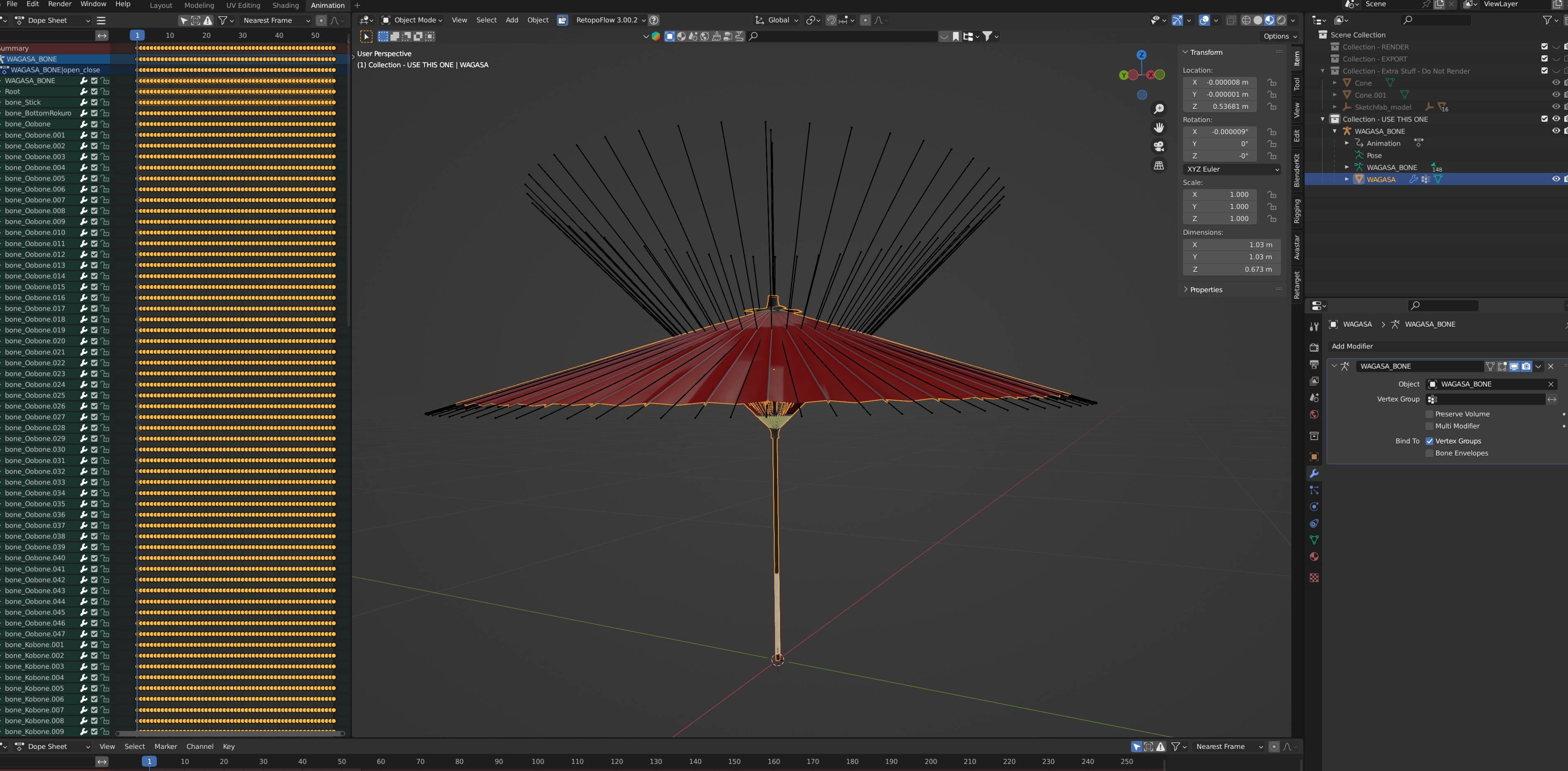Open the XYZ Euler rotation mode dropdown
The height and width of the screenshot is (771, 1568).
[x=1232, y=169]
